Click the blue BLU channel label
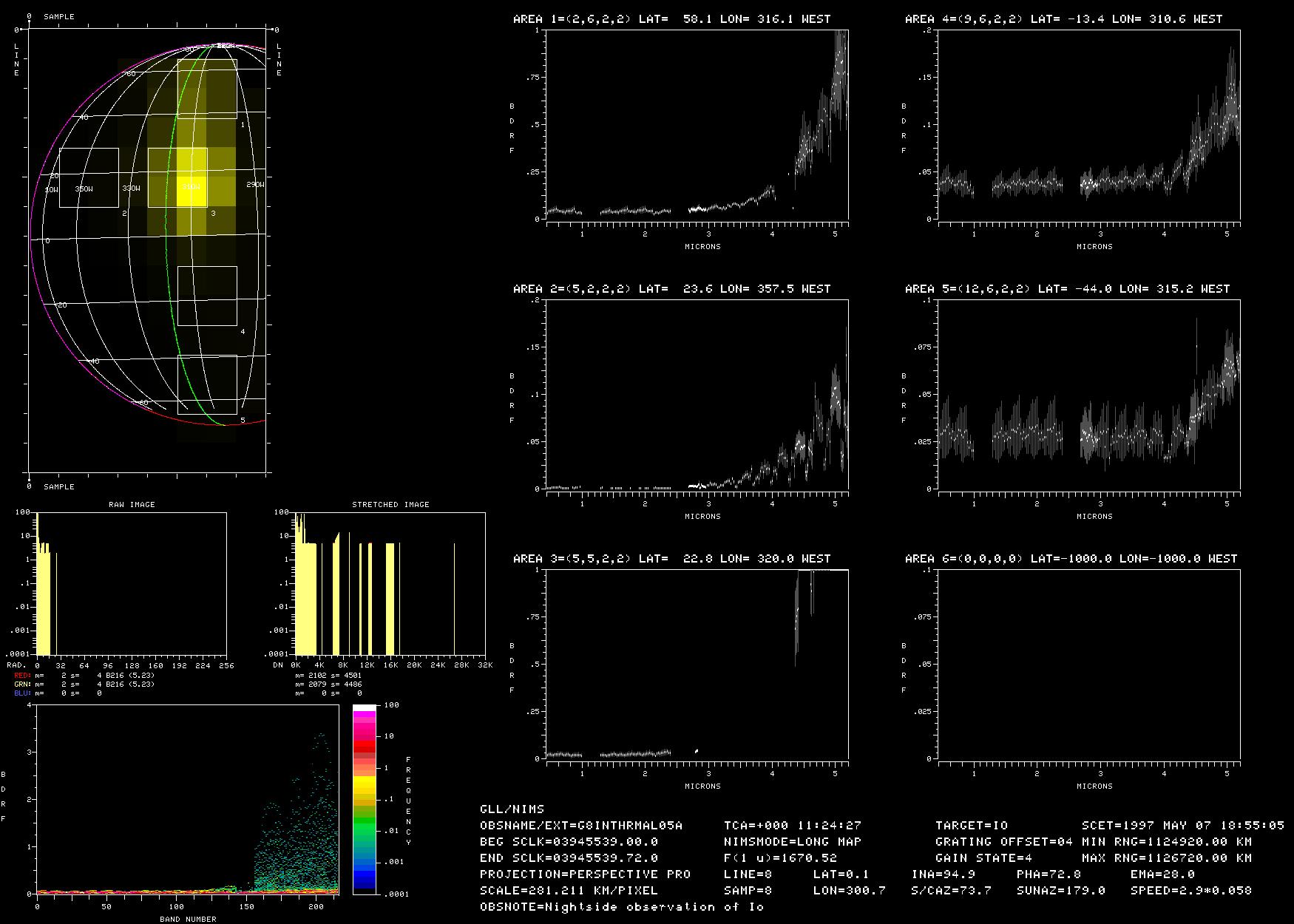Image resolution: width=1294 pixels, height=924 pixels. pos(22,693)
